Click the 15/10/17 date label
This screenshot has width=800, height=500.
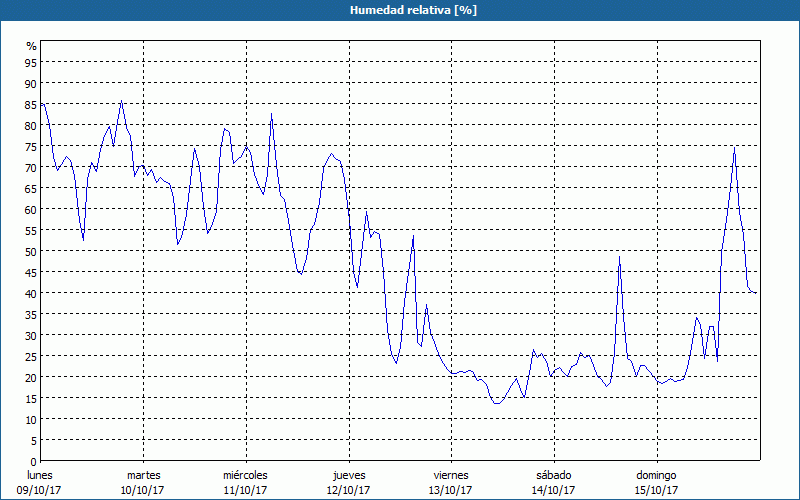[656, 490]
